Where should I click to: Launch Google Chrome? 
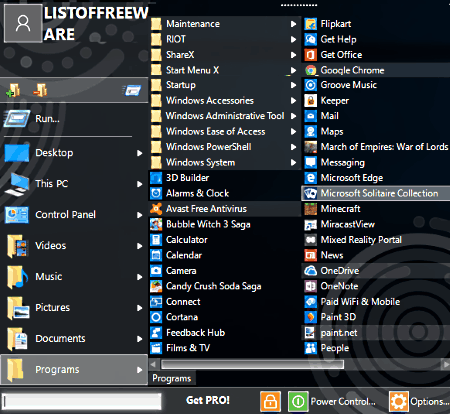tap(376, 70)
